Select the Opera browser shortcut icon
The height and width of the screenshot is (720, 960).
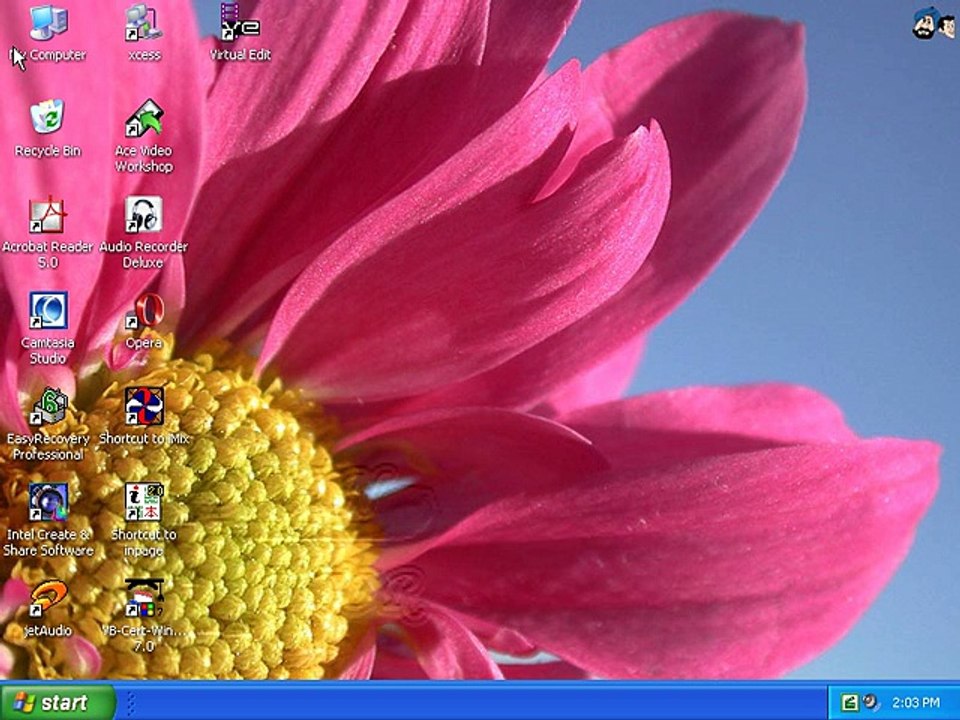(144, 310)
